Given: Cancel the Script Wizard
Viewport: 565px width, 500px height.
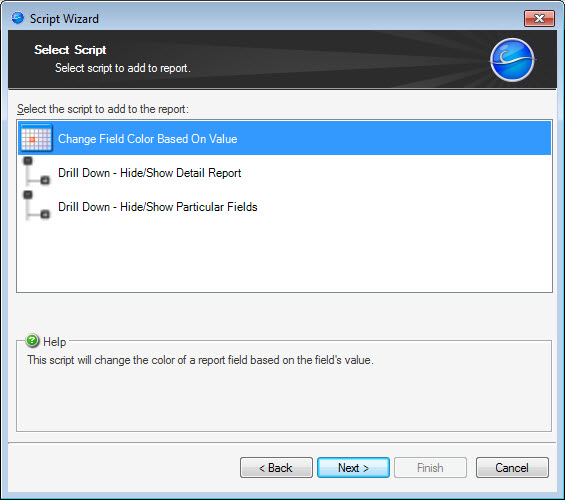Looking at the screenshot, I should coord(512,468).
